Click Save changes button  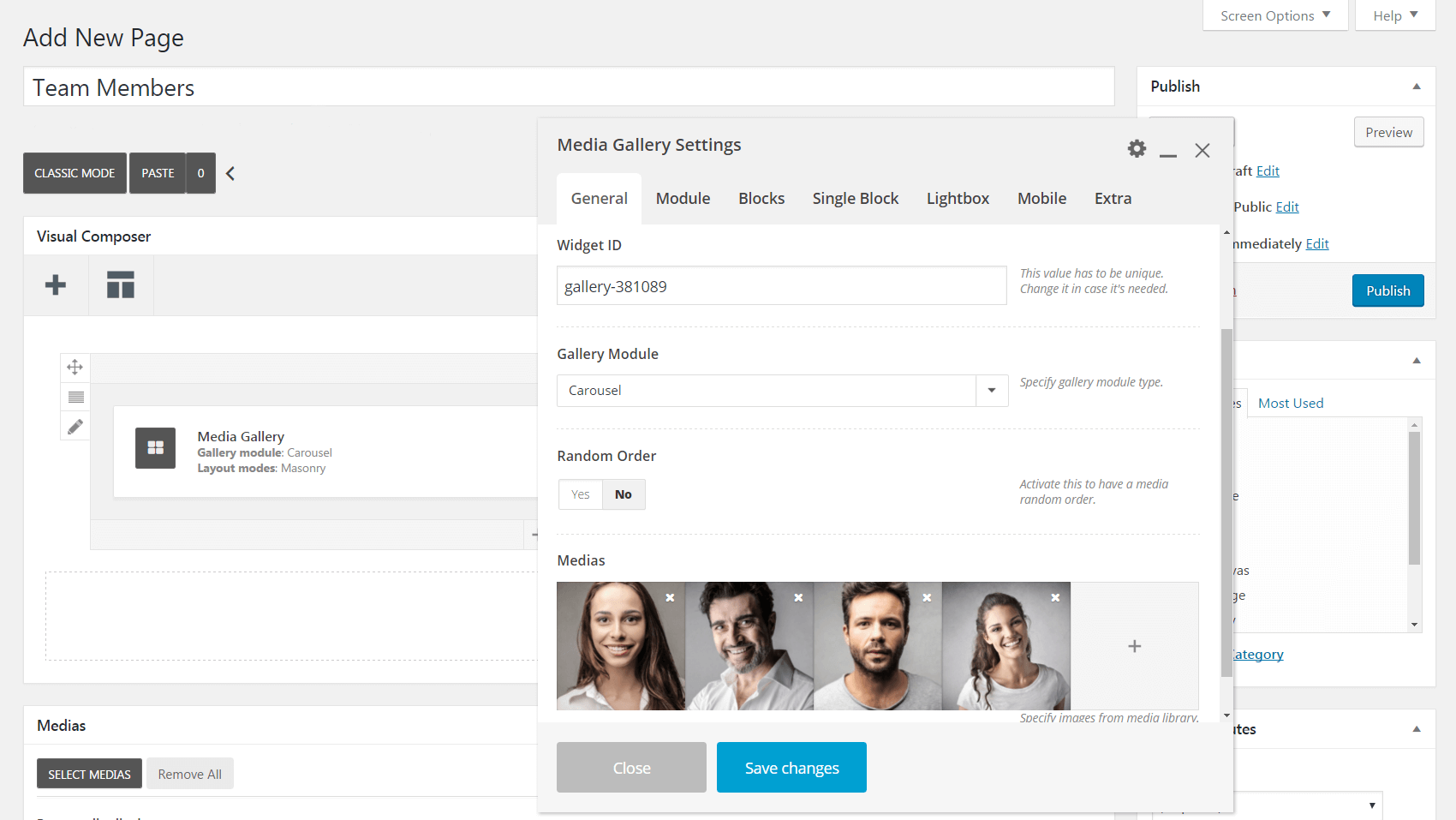pos(791,768)
